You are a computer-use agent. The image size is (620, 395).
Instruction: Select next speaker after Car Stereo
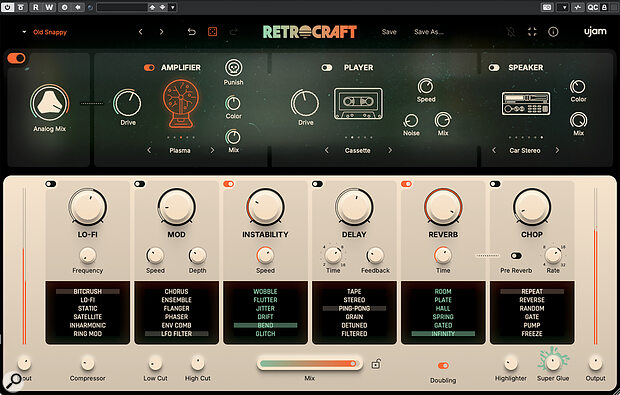pos(557,150)
